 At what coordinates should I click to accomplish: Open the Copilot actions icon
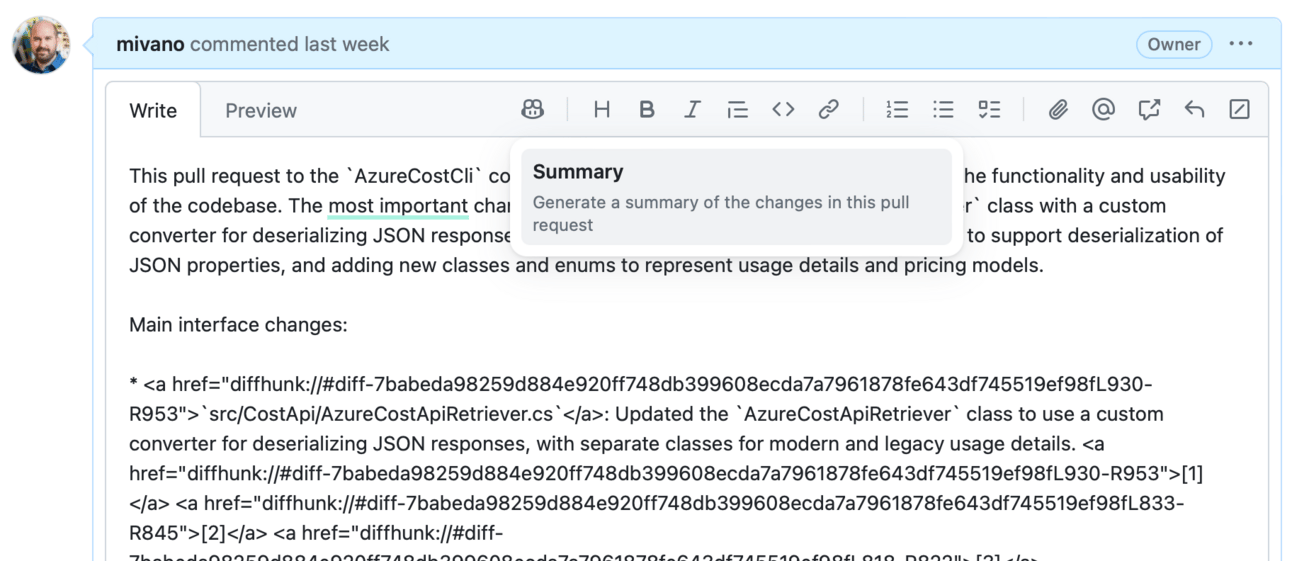[533, 110]
